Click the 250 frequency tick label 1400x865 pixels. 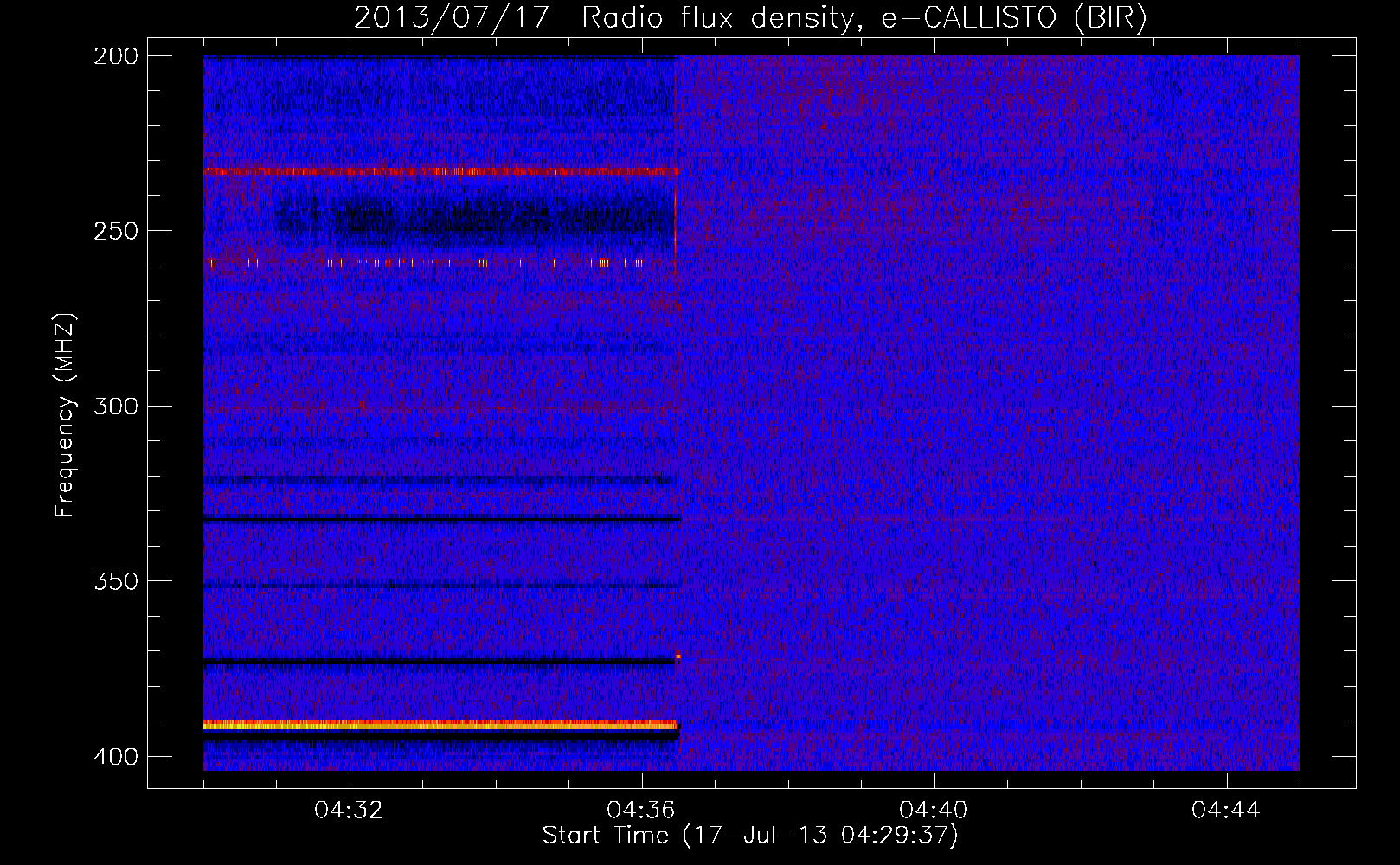[115, 231]
